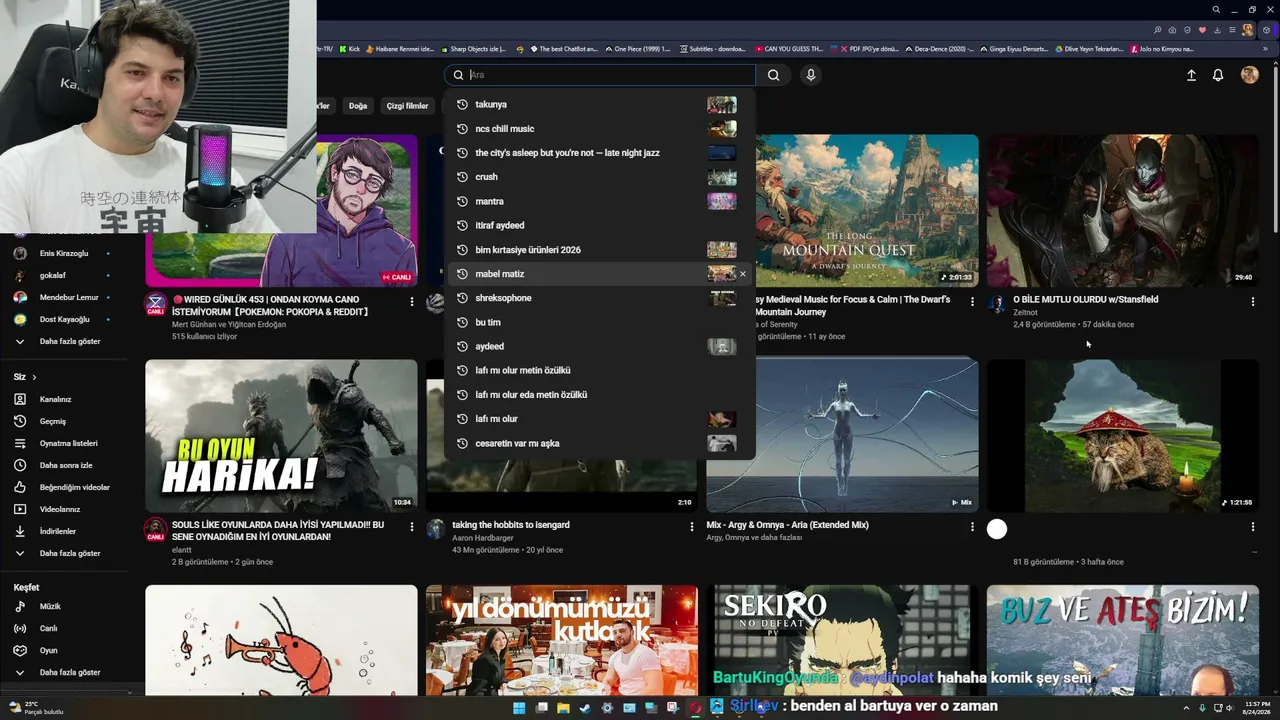Click the YouTube search submit magnifier button
Viewport: 1280px width, 720px height.
point(773,75)
